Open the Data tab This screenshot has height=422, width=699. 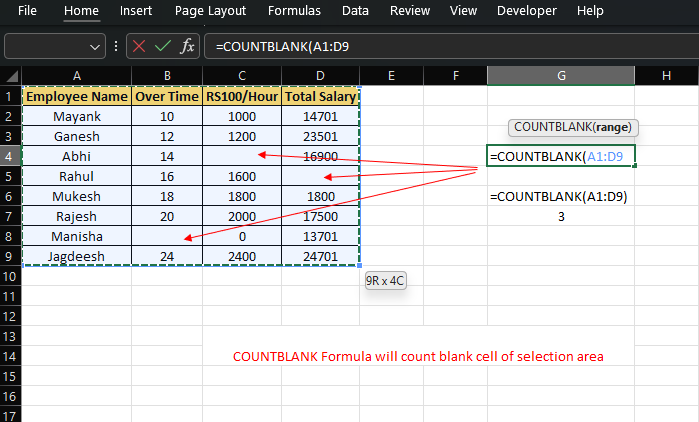pos(355,11)
